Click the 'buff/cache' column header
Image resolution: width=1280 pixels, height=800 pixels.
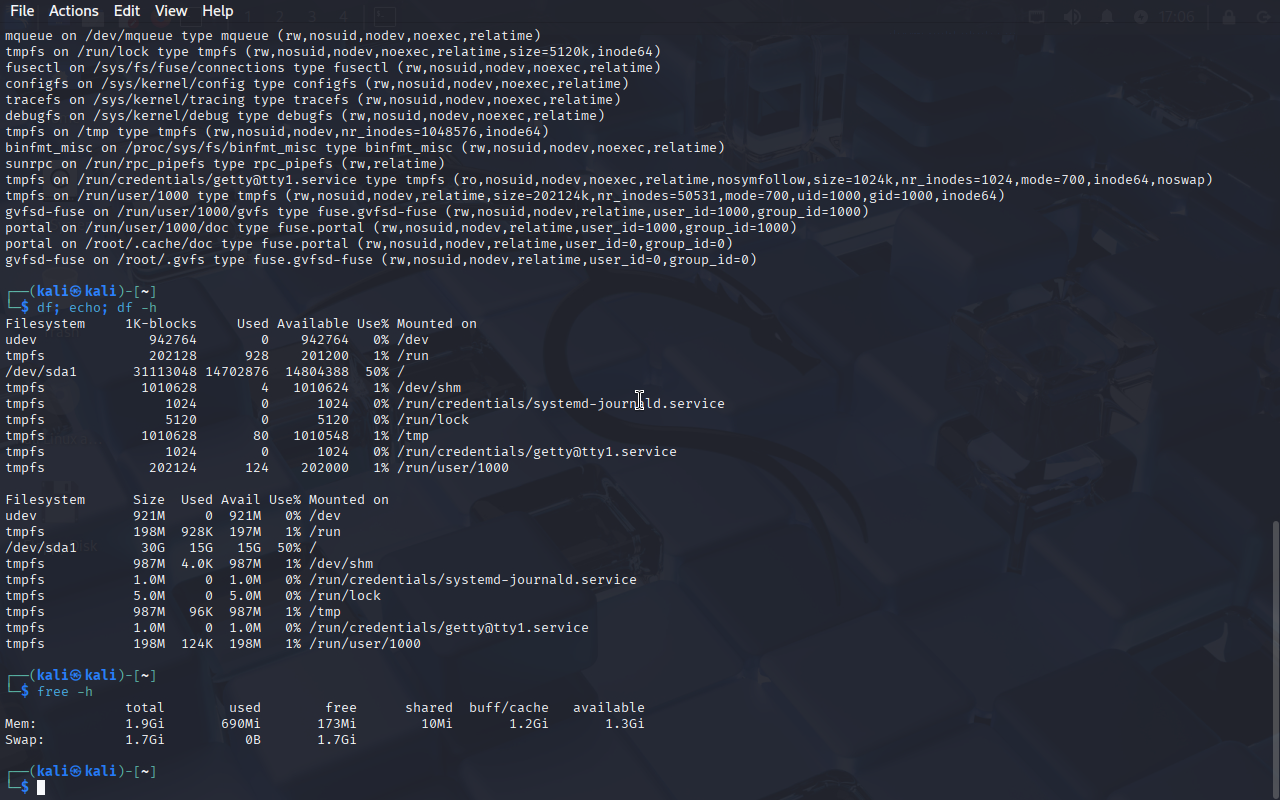coord(509,707)
